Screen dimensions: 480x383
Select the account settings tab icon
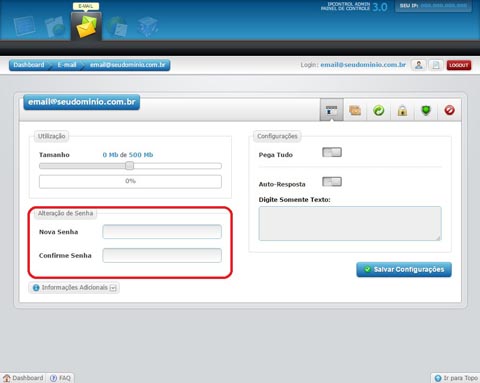332,110
